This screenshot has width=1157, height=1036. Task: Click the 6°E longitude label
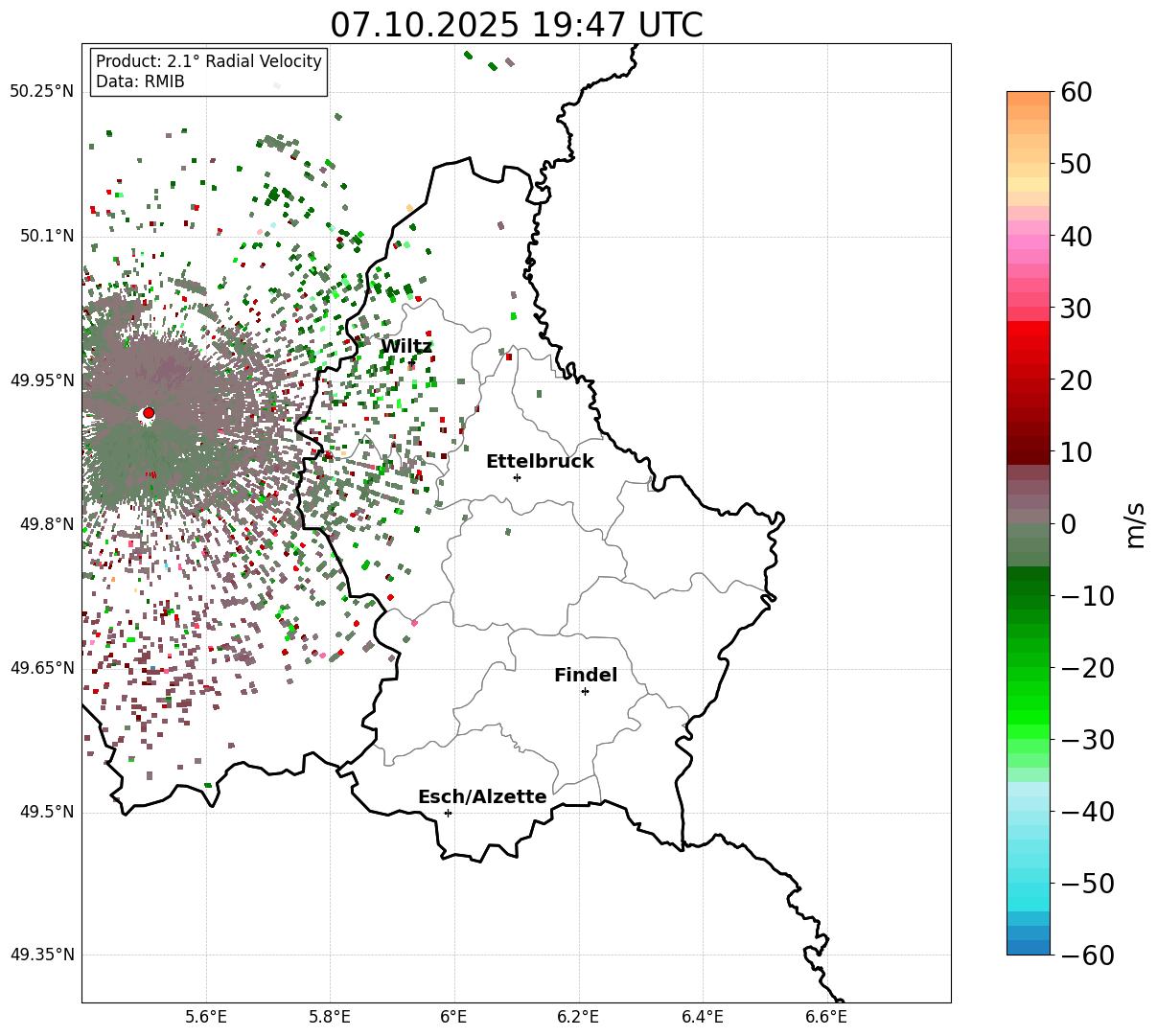point(454,1017)
